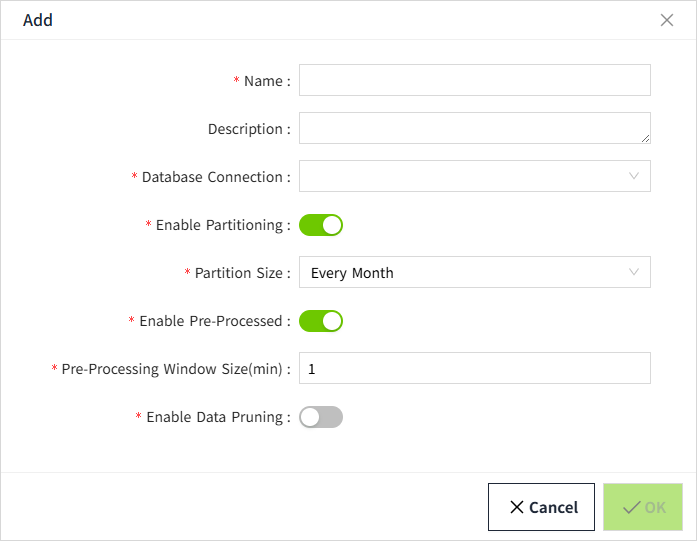
Task: Turn off the Enable Pre-Processed switch
Action: pyautogui.click(x=321, y=321)
